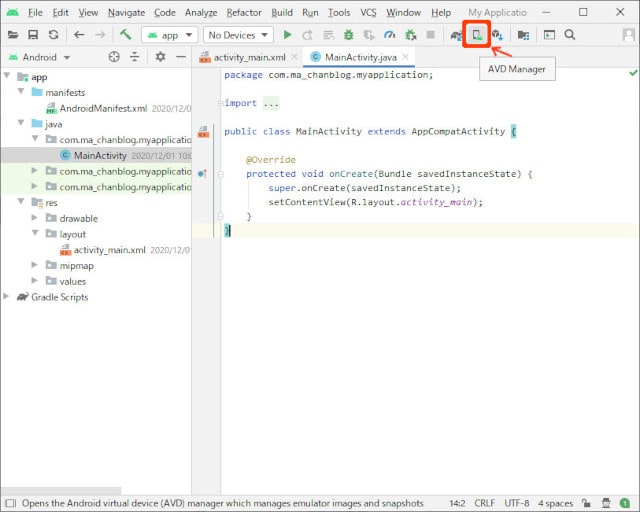Collapse the res folder
The width and height of the screenshot is (640, 512).
click(21, 201)
